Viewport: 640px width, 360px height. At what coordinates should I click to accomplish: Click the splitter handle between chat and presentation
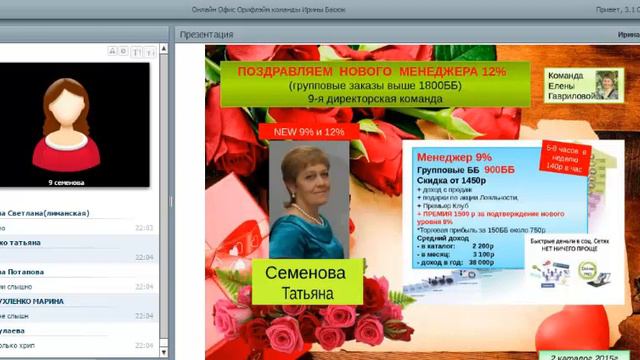coord(171,201)
